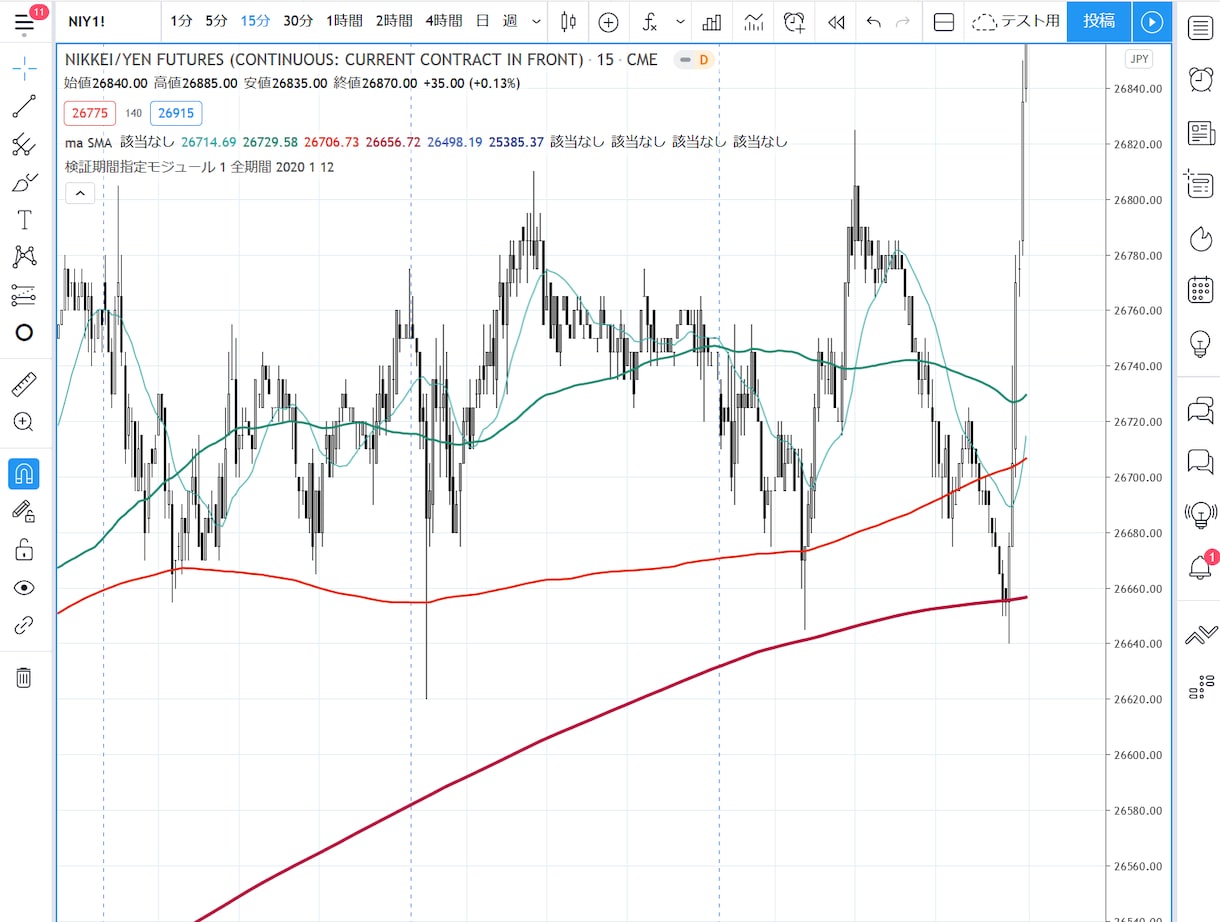
Task: Switch to the 週 timeframe
Action: (510, 21)
